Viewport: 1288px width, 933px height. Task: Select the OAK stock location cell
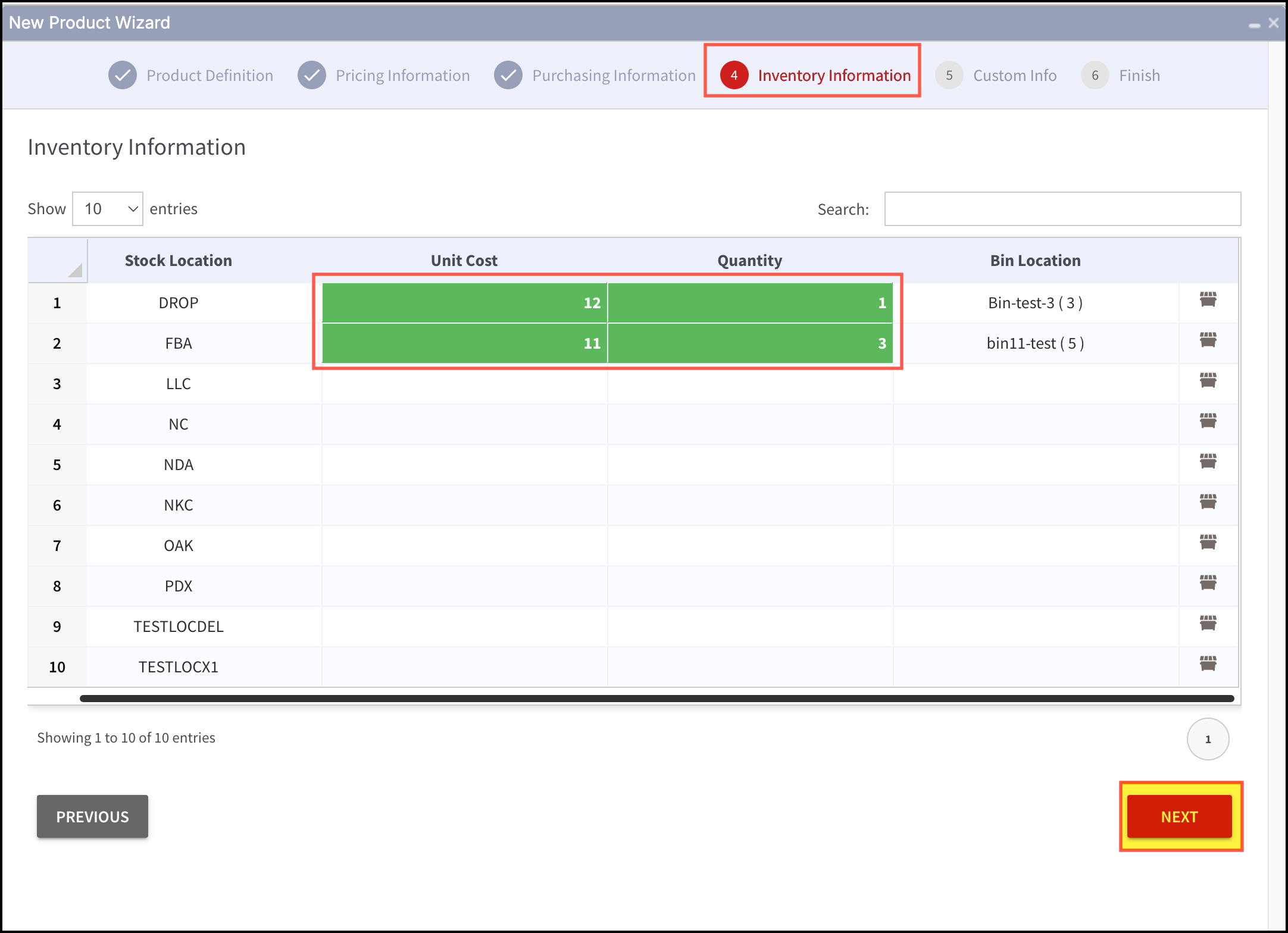pos(204,546)
